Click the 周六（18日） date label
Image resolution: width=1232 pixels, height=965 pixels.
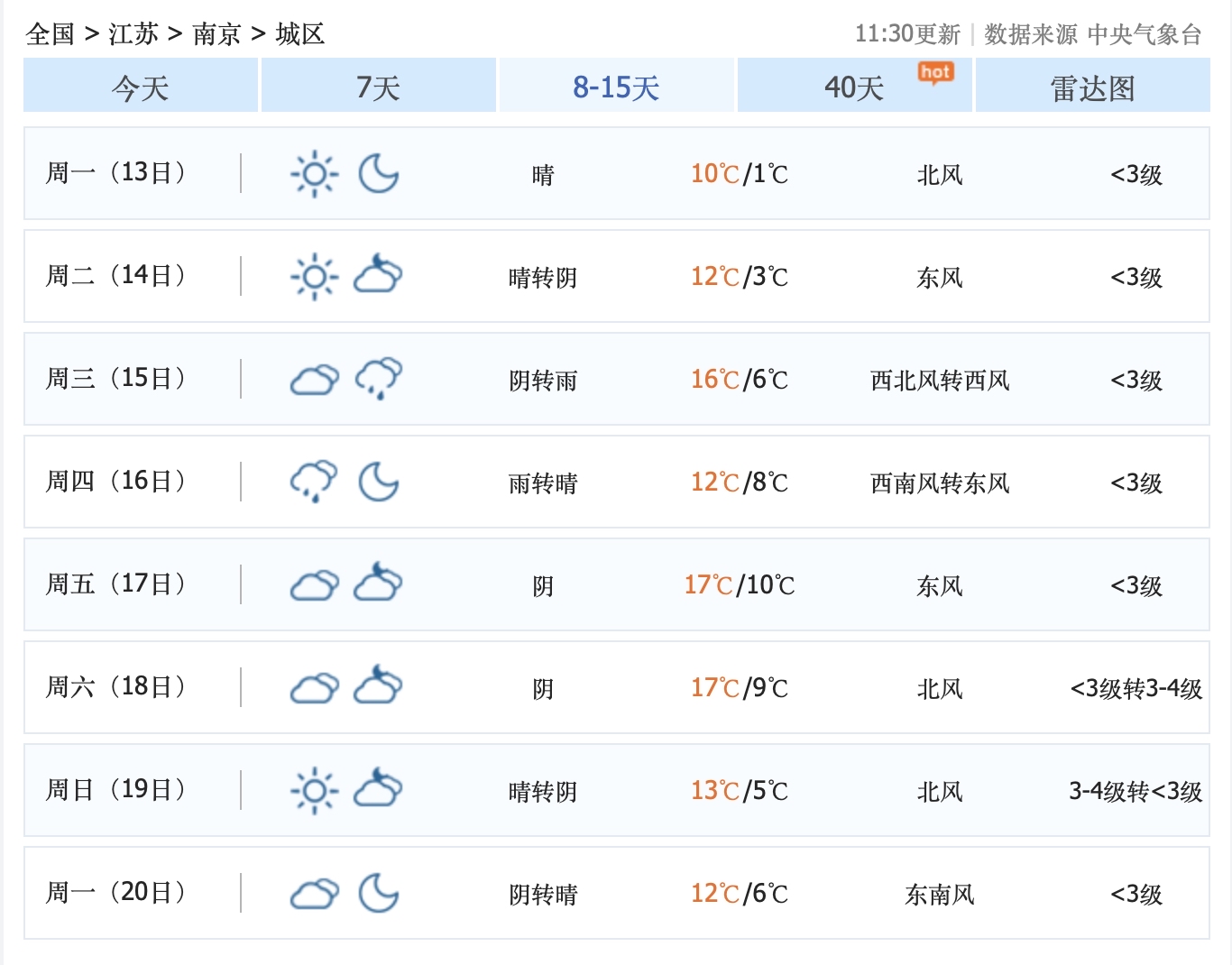coord(115,686)
